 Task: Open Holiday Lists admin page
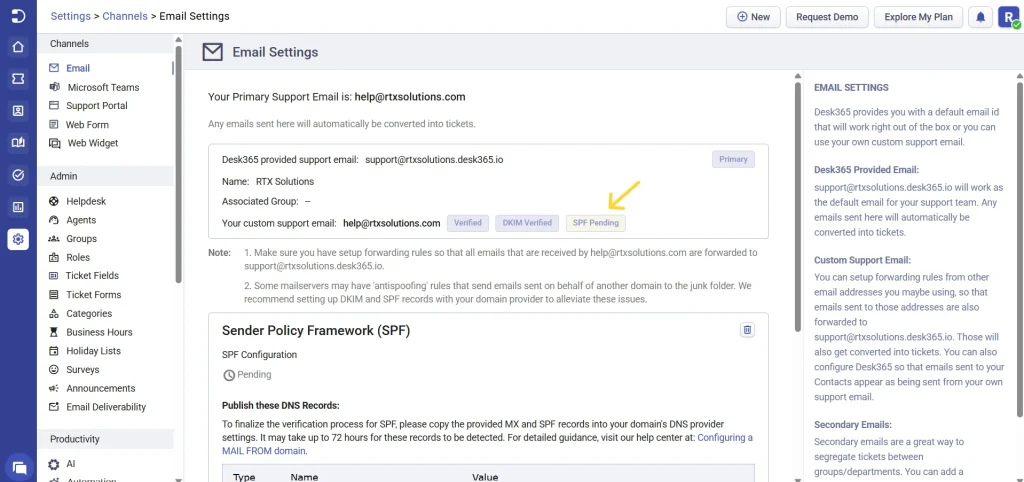pos(93,351)
